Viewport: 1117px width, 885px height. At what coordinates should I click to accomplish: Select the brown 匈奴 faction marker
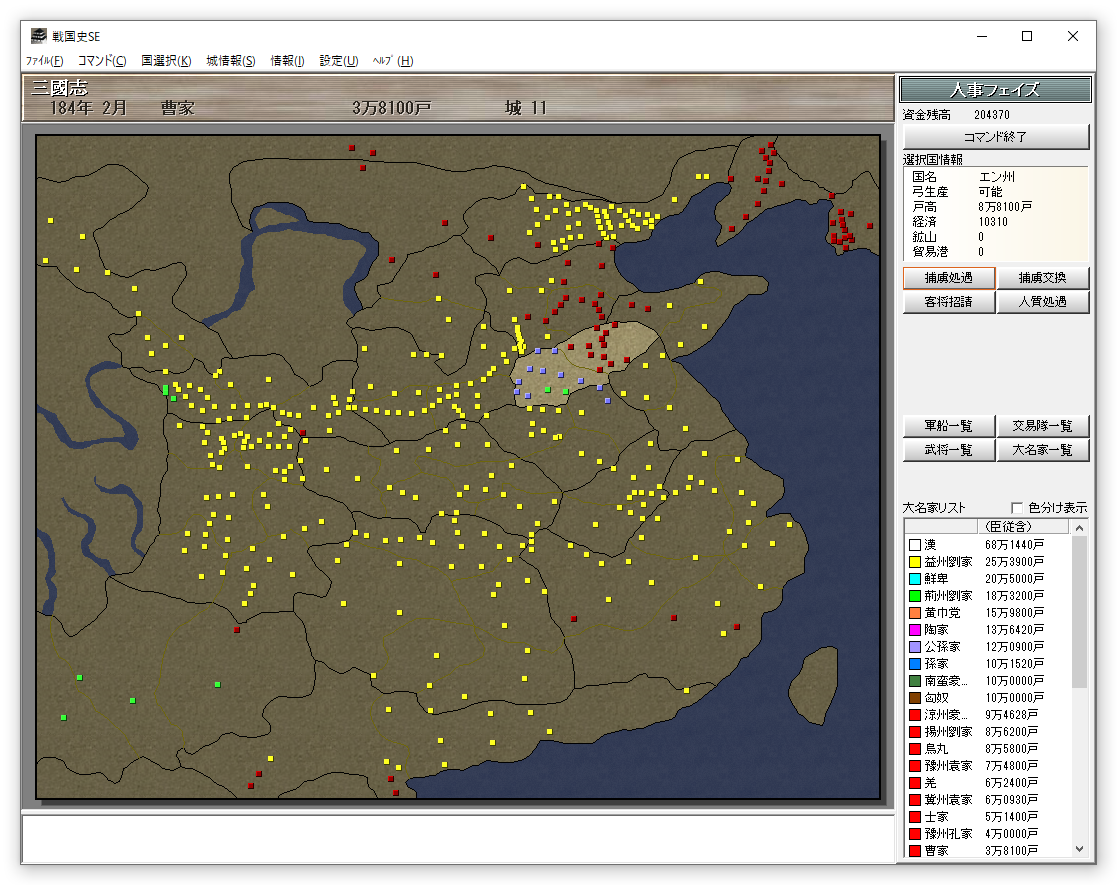[x=914, y=698]
